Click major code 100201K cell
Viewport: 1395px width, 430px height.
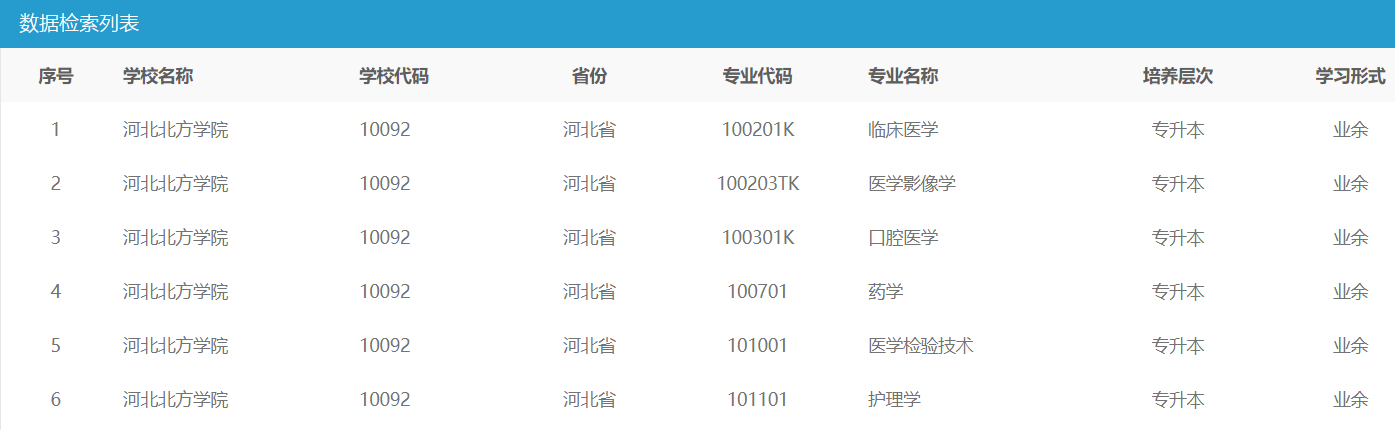pyautogui.click(x=757, y=130)
